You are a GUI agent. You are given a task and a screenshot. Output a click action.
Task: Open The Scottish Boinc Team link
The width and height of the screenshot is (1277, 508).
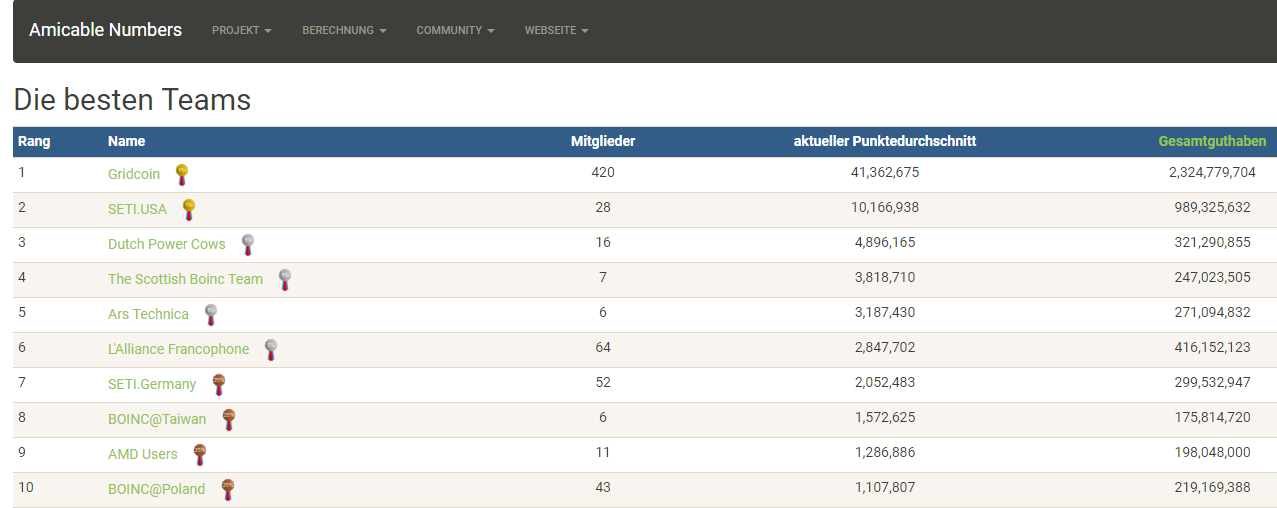click(185, 279)
